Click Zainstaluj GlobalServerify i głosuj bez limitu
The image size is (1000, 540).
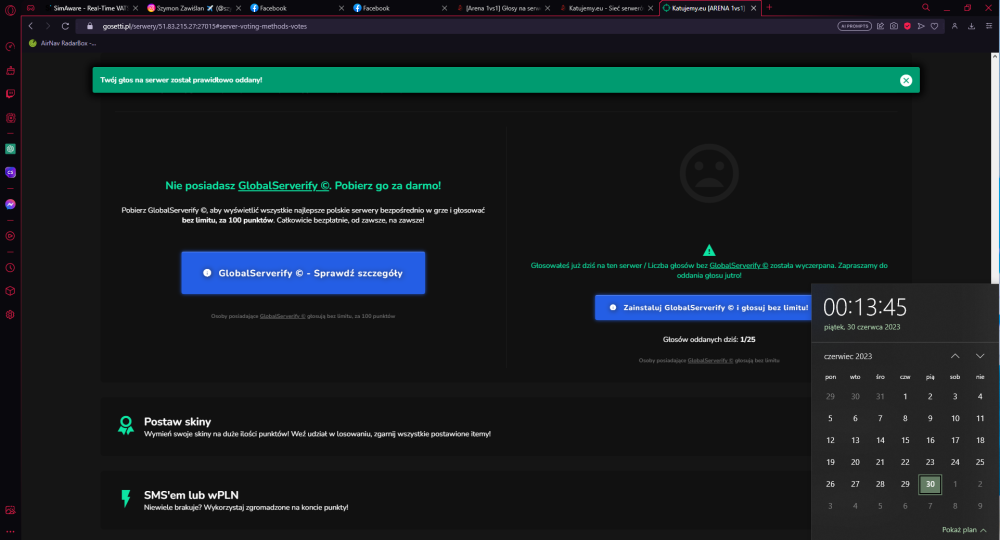point(703,307)
